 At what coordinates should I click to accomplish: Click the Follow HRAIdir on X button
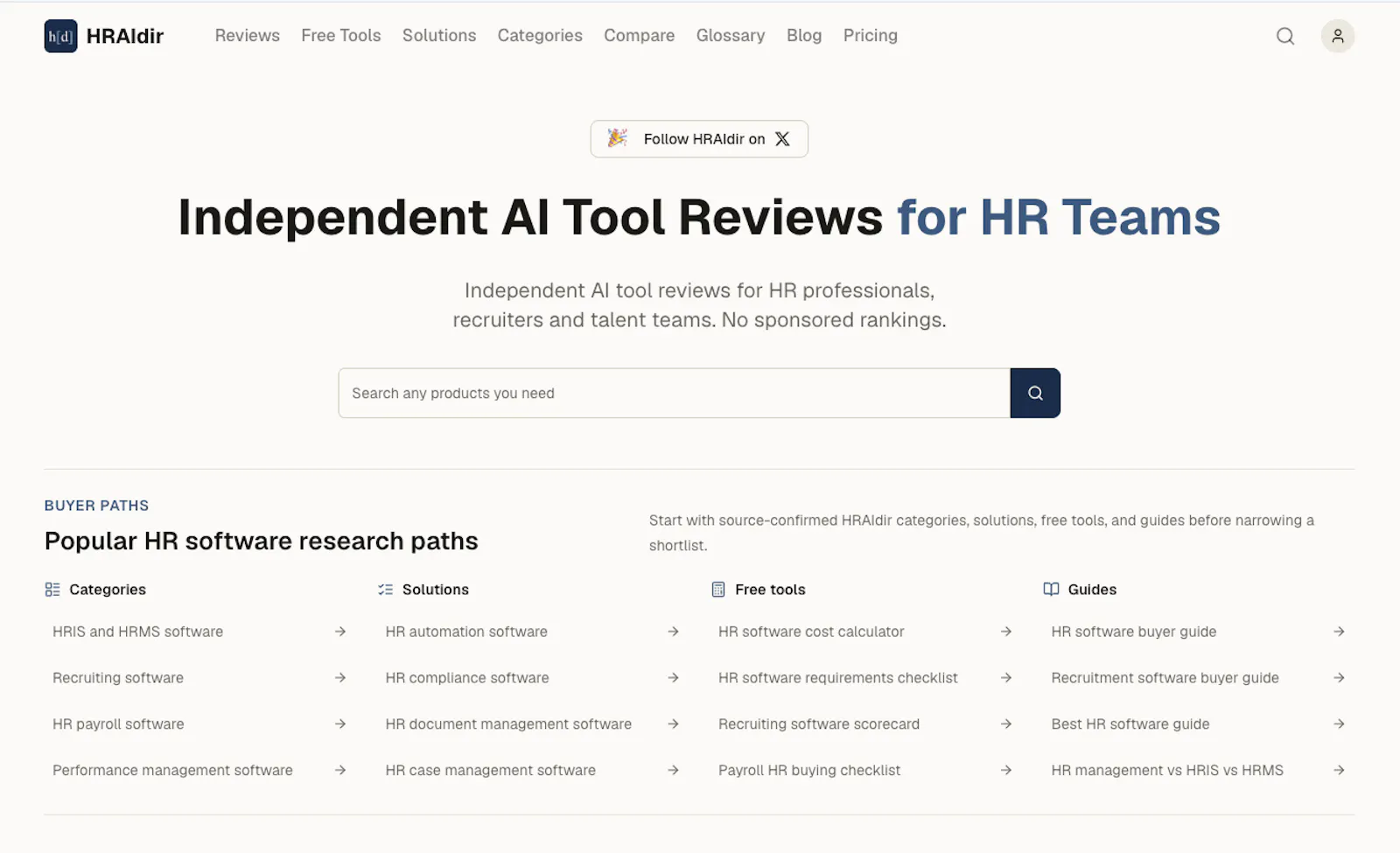point(699,139)
